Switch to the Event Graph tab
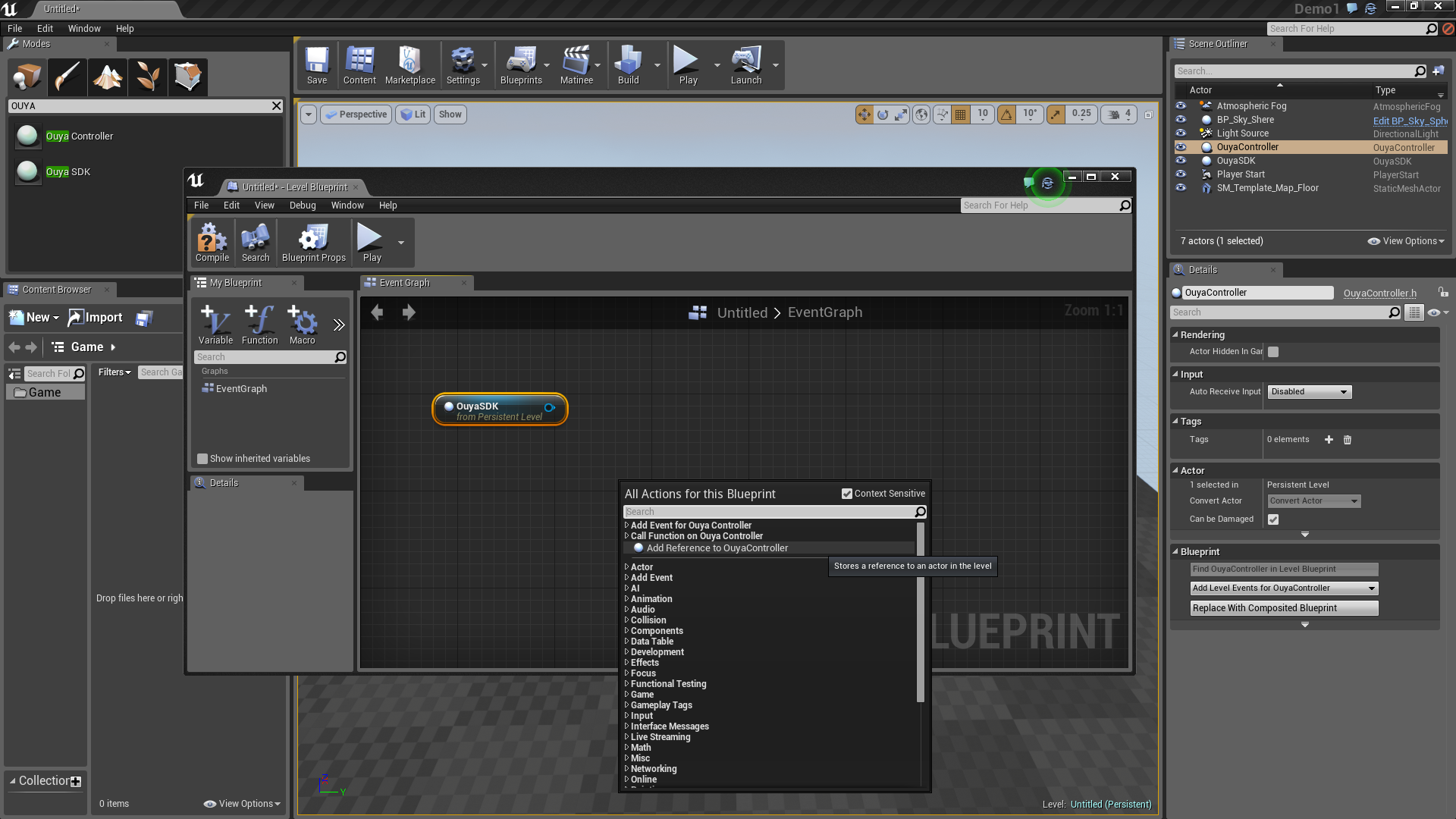The image size is (1456, 819). pos(405,283)
